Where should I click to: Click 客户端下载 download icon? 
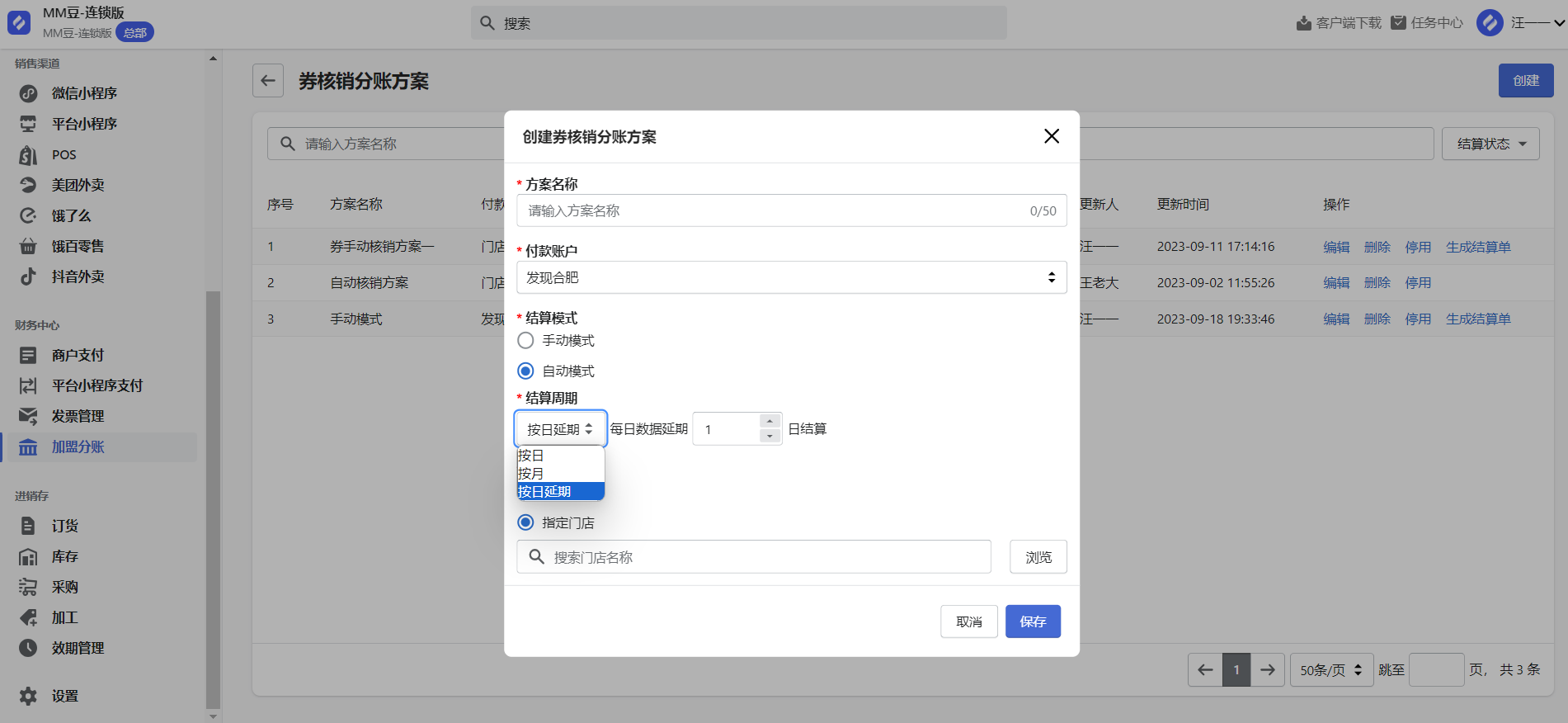(x=1303, y=23)
